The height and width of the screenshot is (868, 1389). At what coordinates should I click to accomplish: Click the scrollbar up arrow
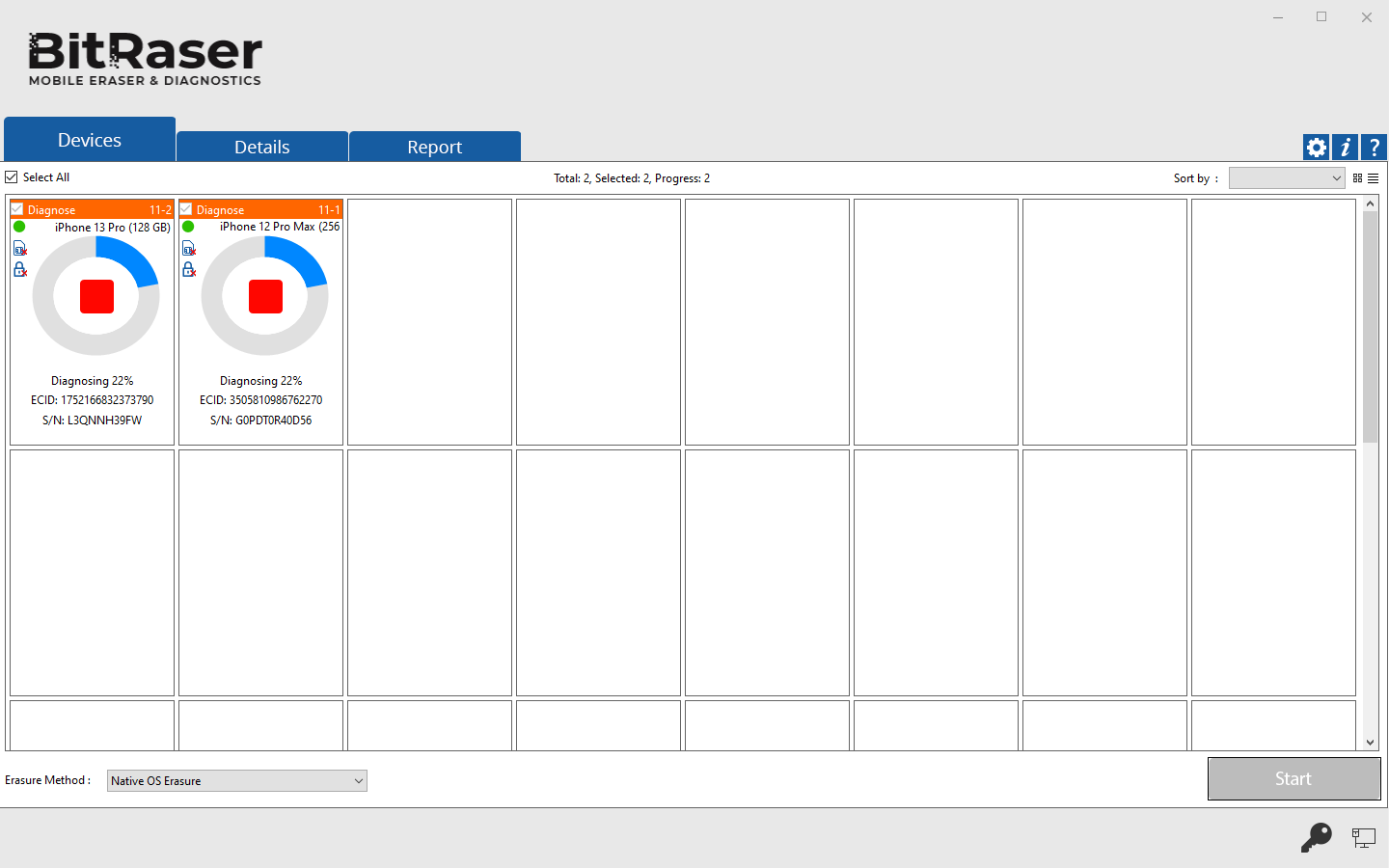(x=1370, y=203)
